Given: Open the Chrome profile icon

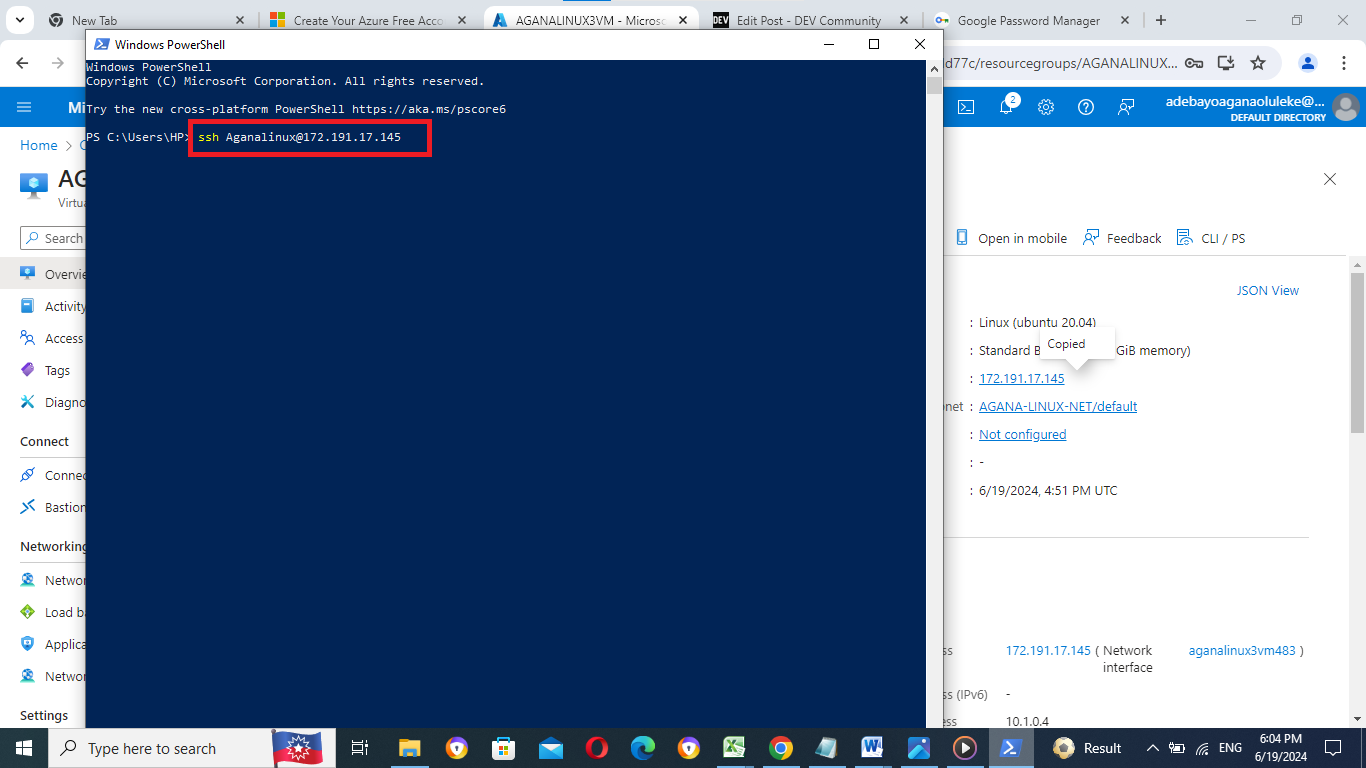Looking at the screenshot, I should click(x=1308, y=63).
